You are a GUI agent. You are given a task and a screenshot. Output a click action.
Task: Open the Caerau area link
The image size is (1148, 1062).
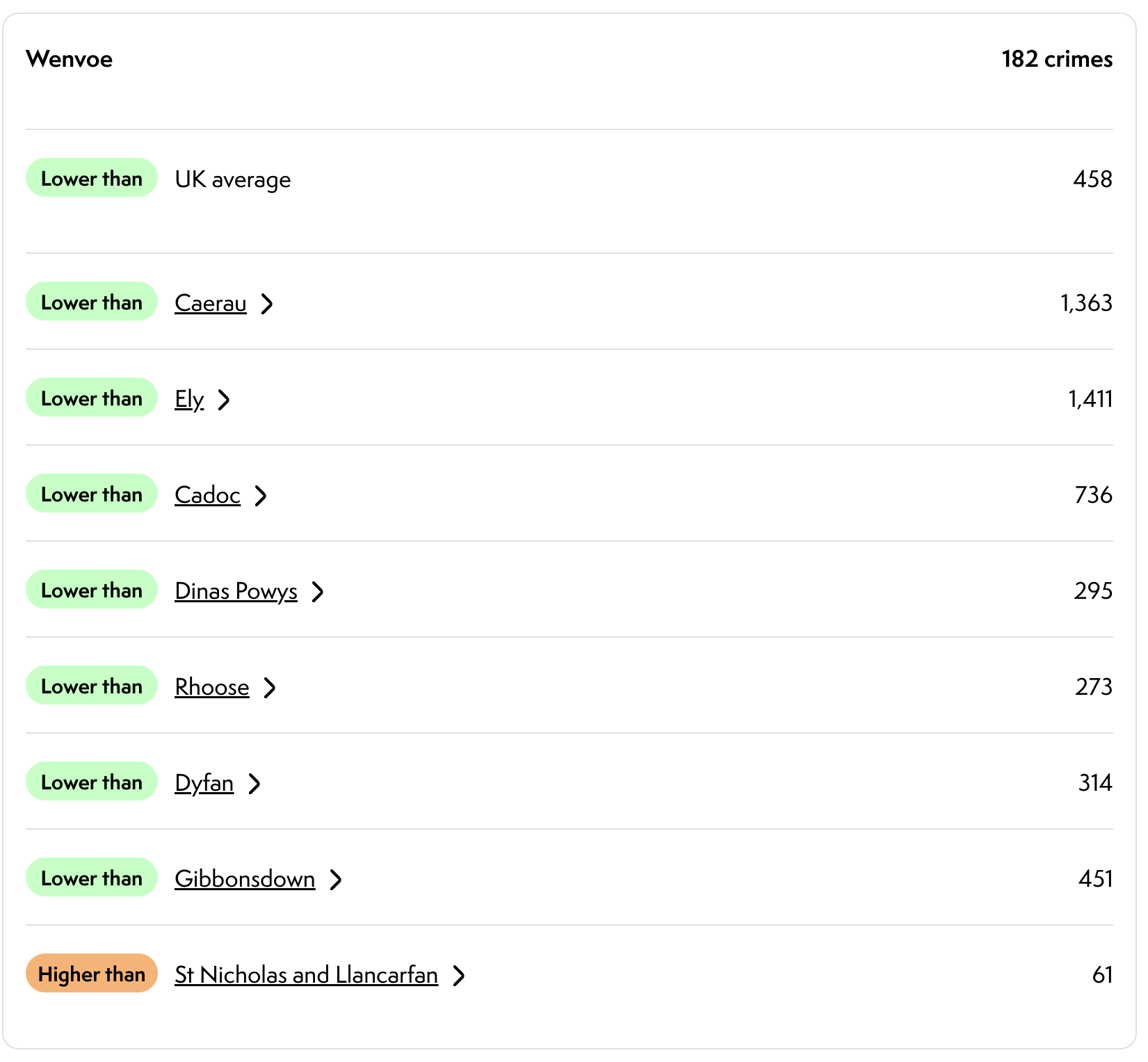pos(211,303)
